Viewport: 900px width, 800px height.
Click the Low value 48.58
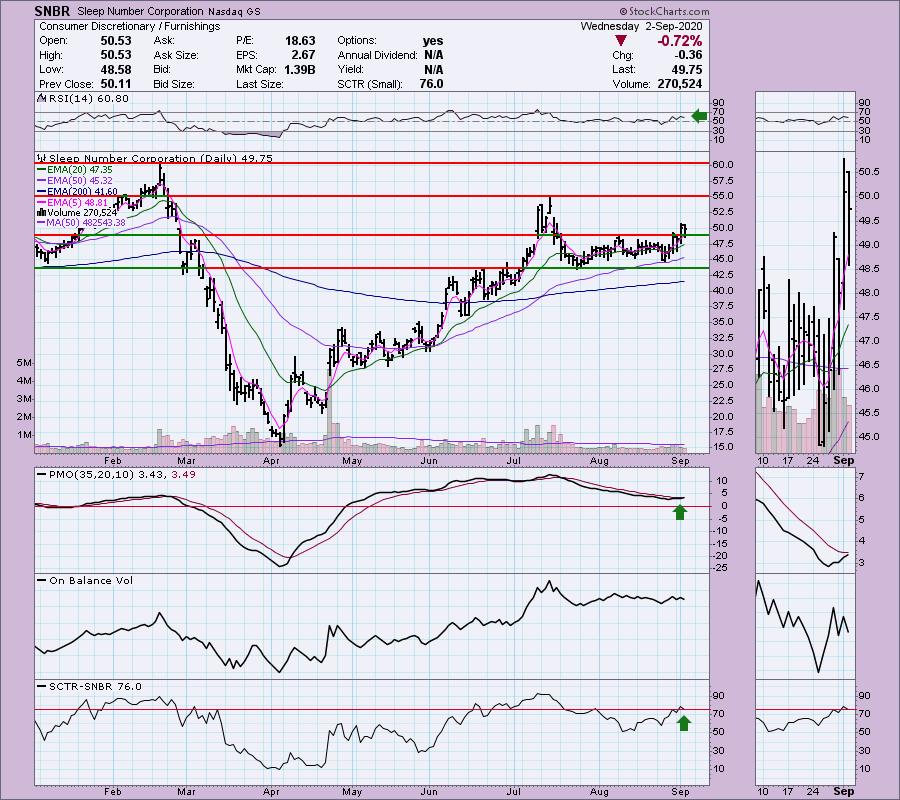(x=116, y=69)
